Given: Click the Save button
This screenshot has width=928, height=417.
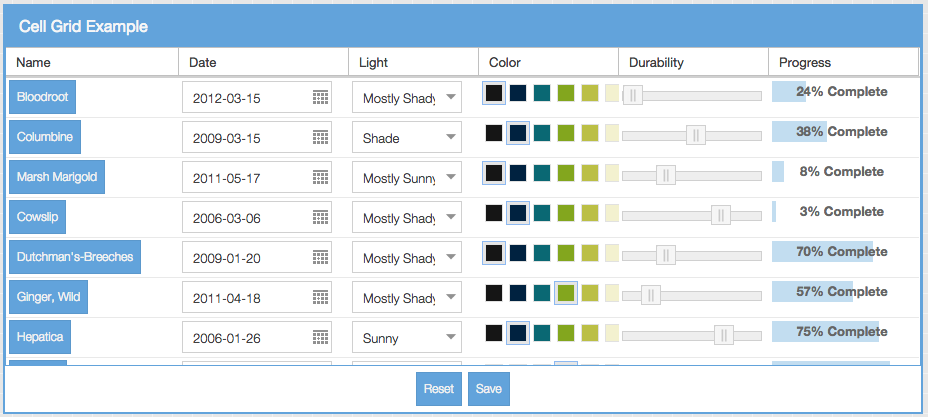Looking at the screenshot, I should [489, 389].
